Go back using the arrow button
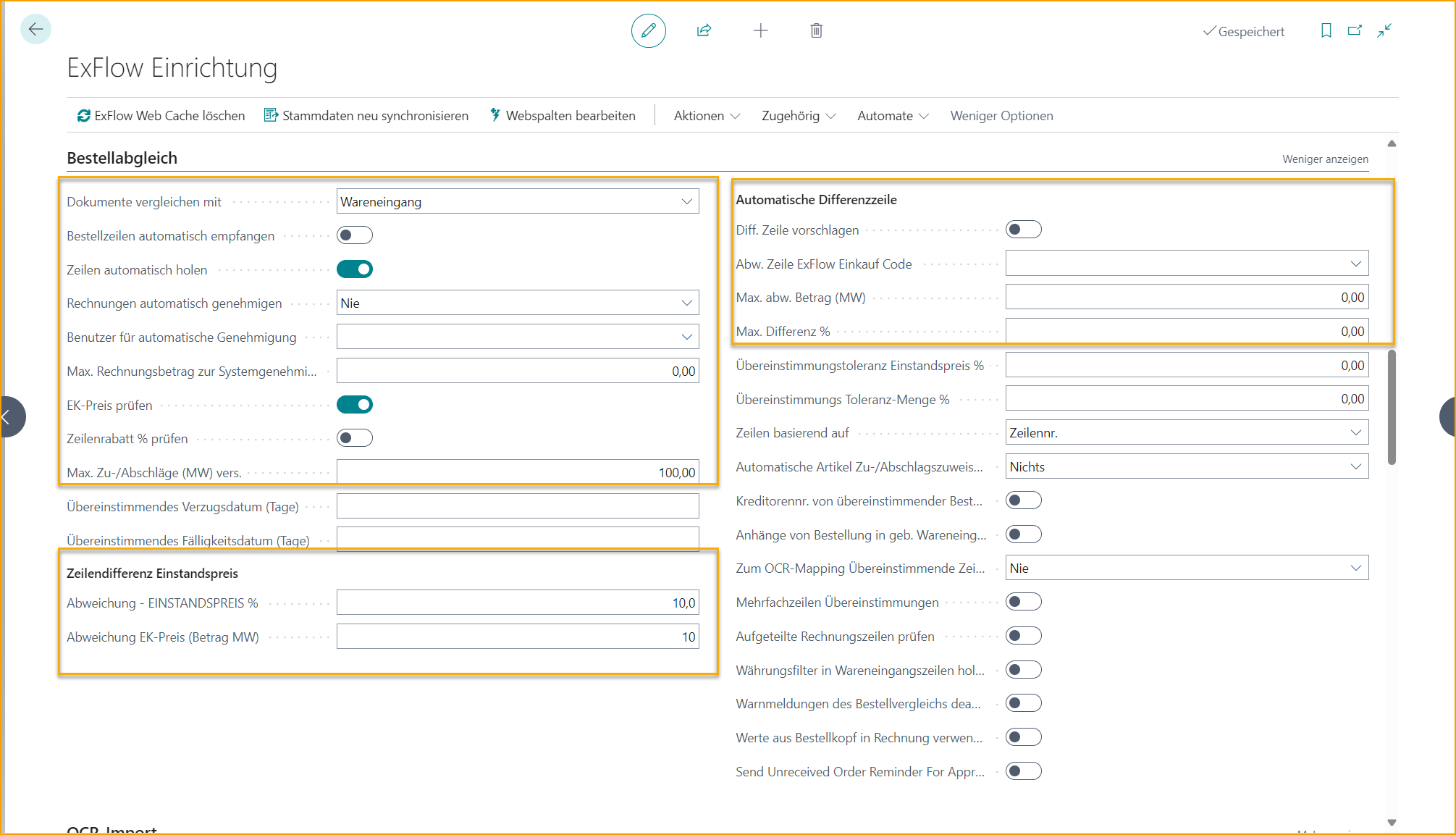 (35, 30)
